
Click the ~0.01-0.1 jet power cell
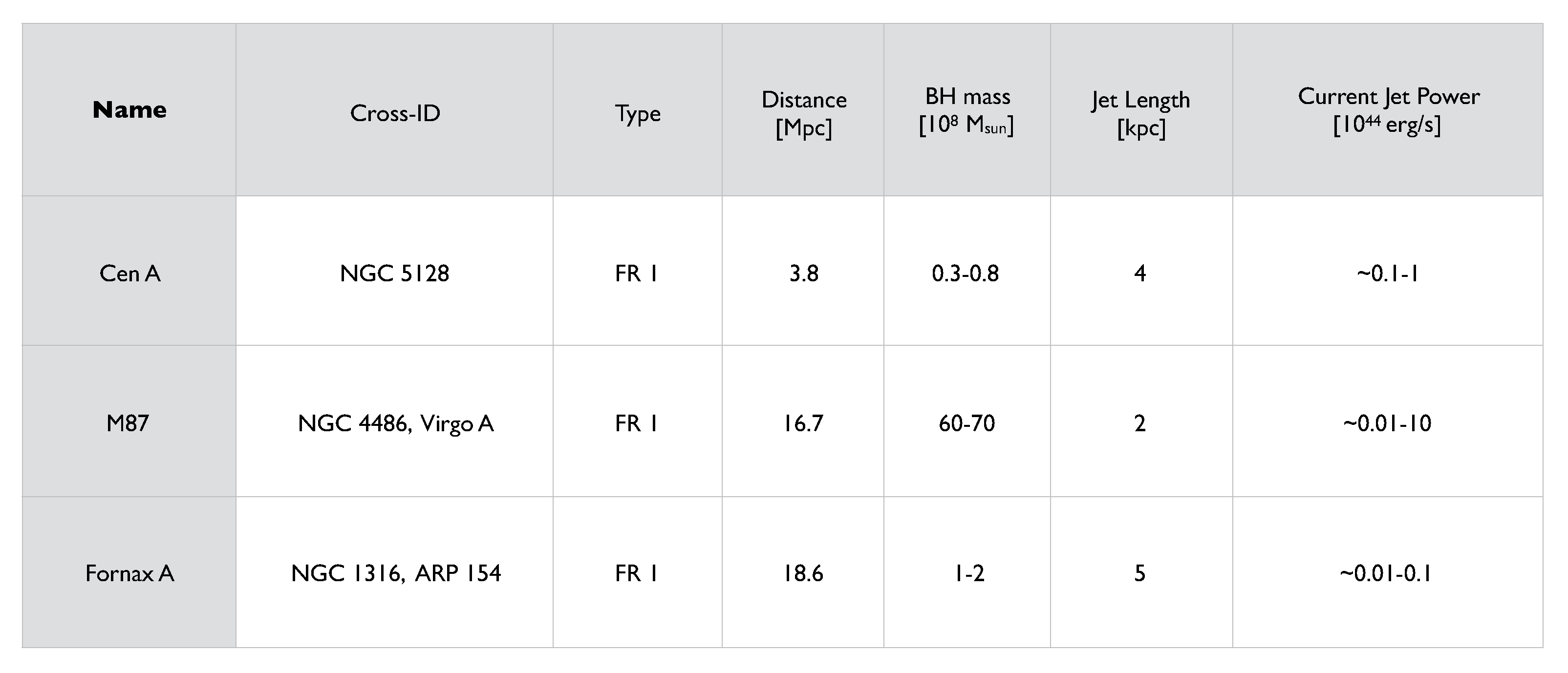pos(1385,573)
